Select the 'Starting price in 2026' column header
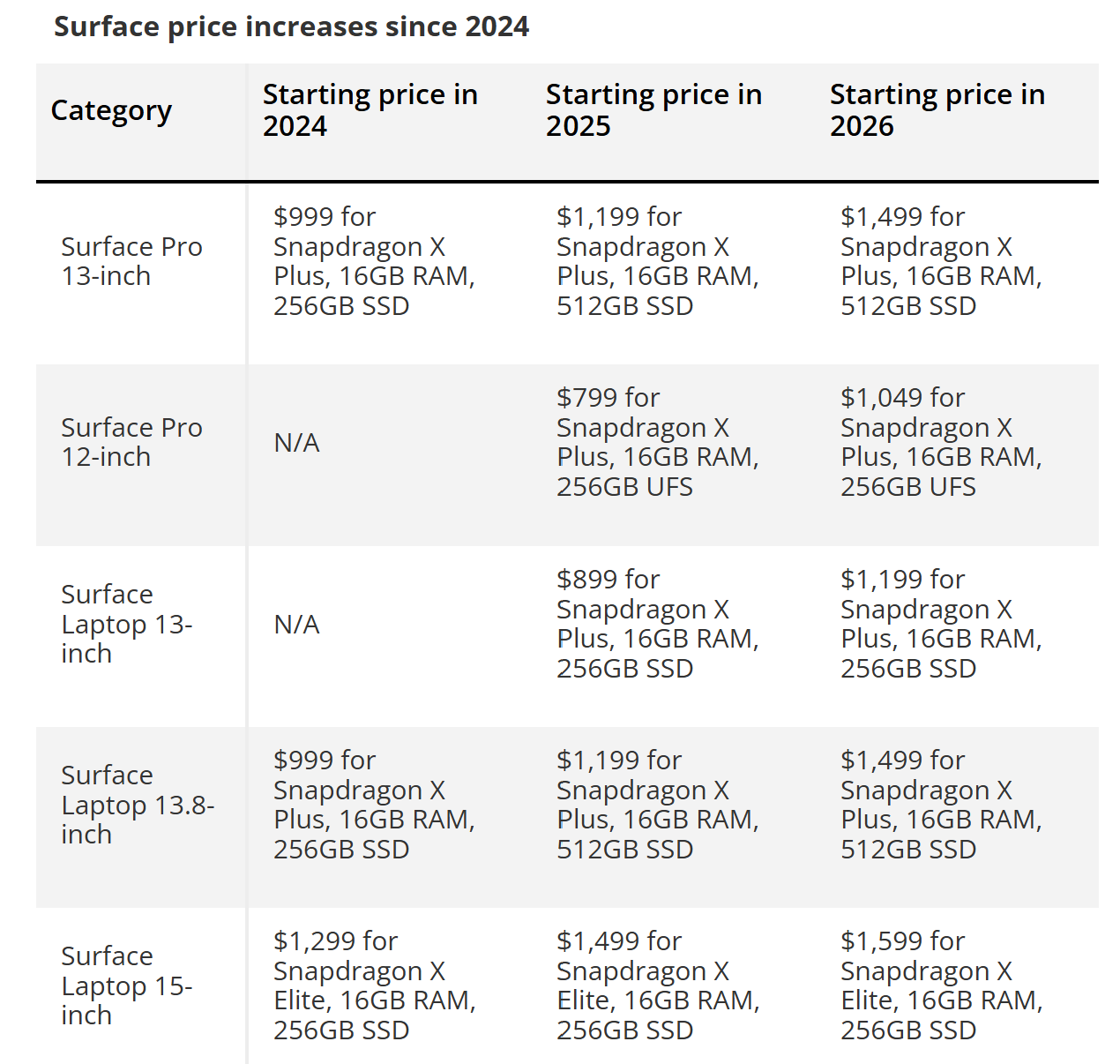 937,110
